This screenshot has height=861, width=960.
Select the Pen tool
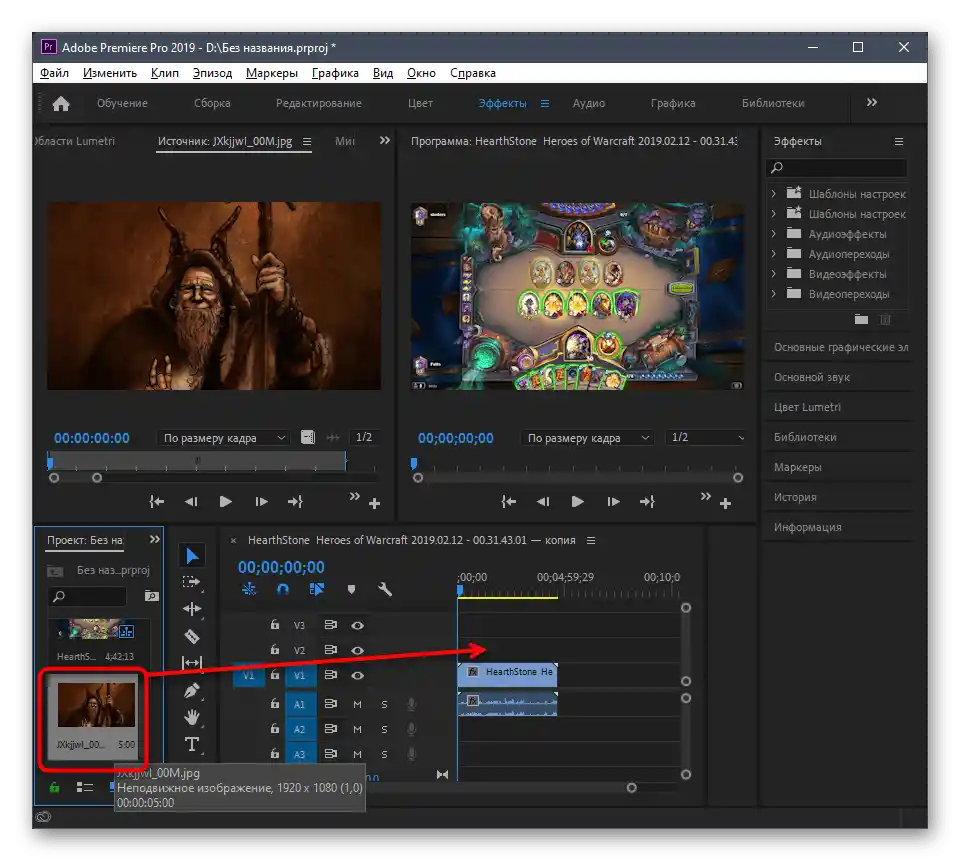point(192,690)
